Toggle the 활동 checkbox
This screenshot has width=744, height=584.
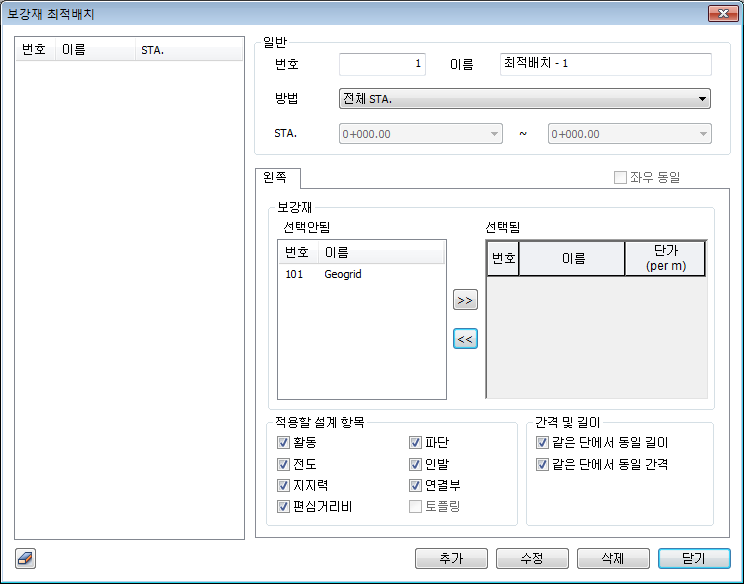[284, 443]
